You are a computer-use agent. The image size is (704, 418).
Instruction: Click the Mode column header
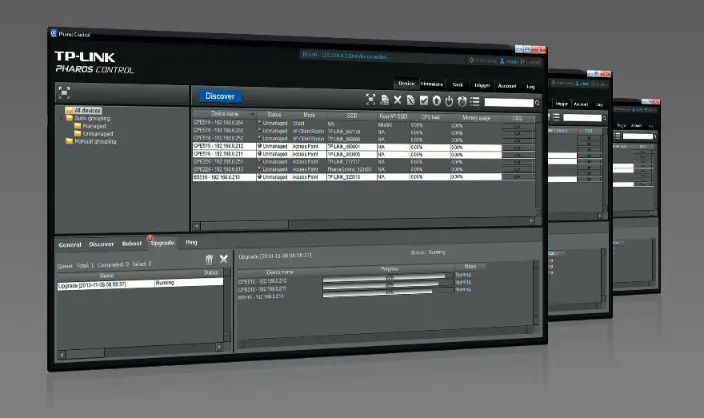coord(309,115)
